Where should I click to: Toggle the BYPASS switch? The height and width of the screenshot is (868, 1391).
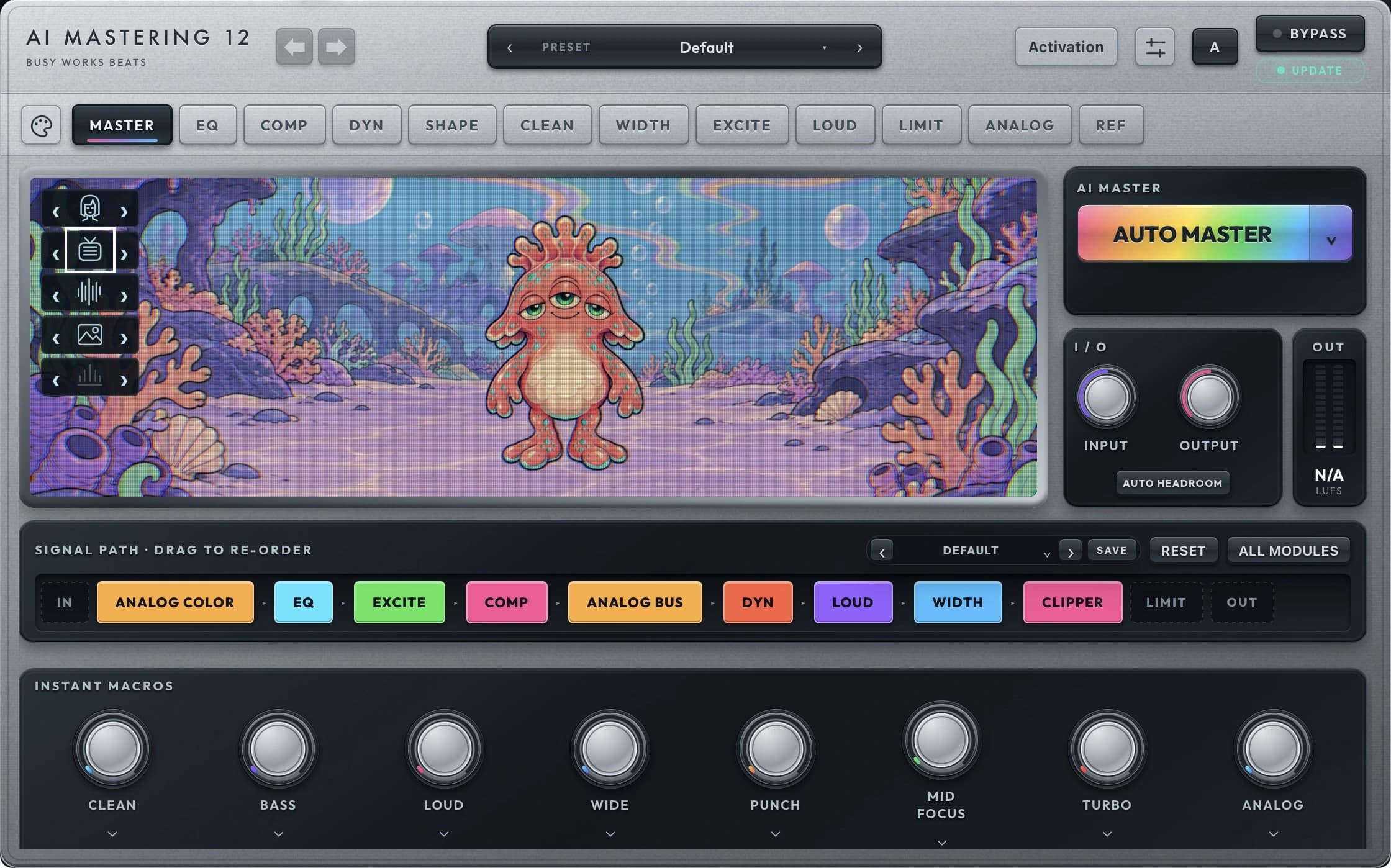click(1310, 34)
